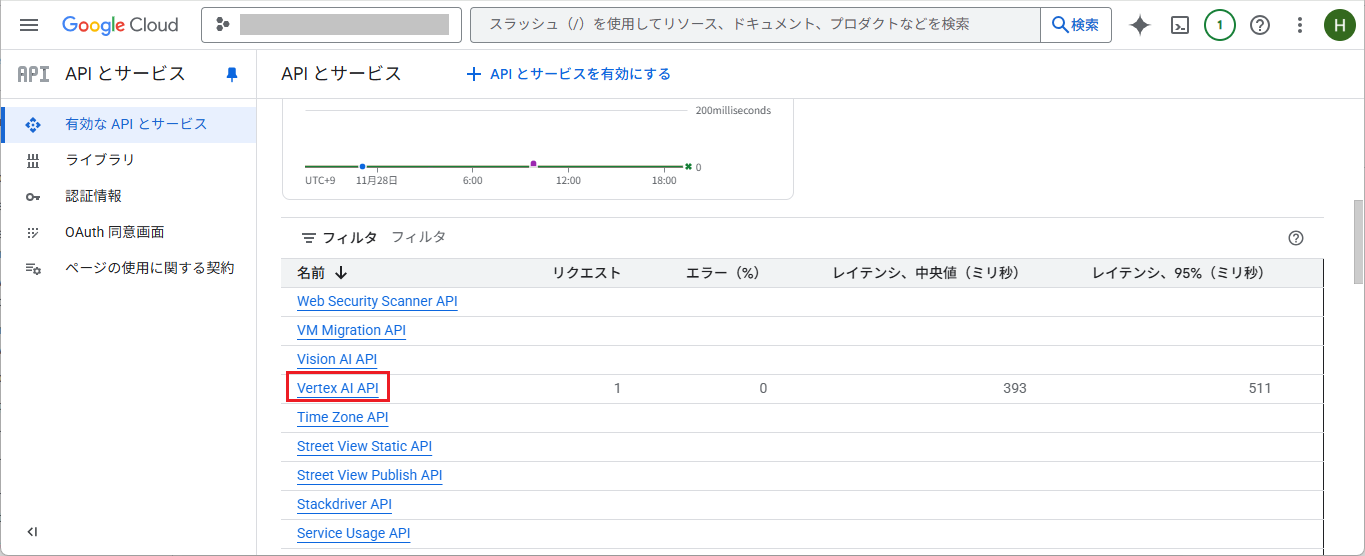1365x556 pixels.
Task: Open the Service Usage API link
Action: 353,533
